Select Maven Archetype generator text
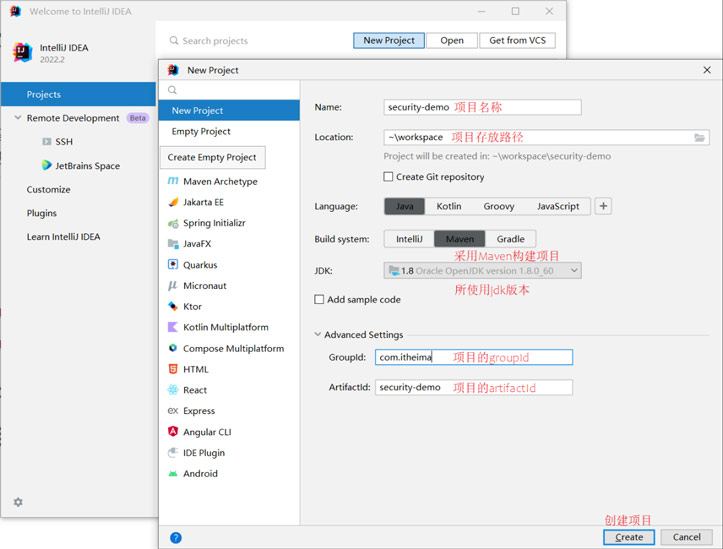Viewport: 723px width, 549px height. pyautogui.click(x=220, y=181)
